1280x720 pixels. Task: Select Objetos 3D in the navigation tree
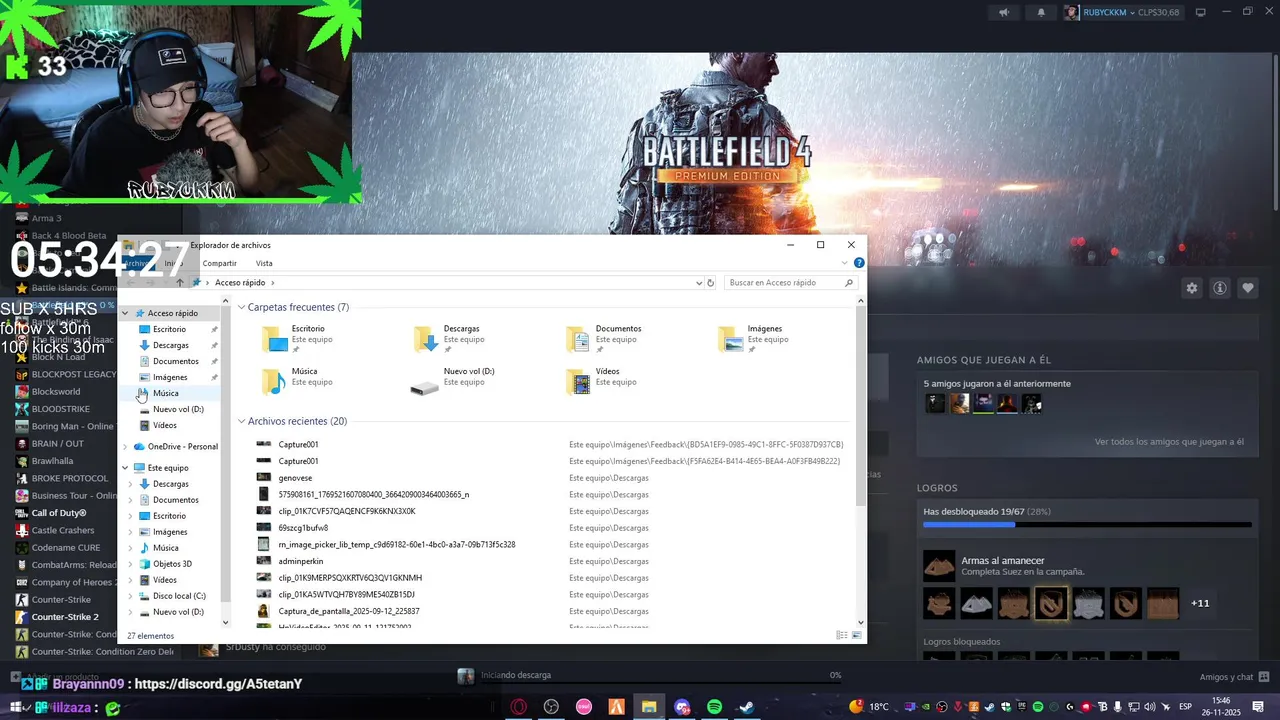[172, 564]
